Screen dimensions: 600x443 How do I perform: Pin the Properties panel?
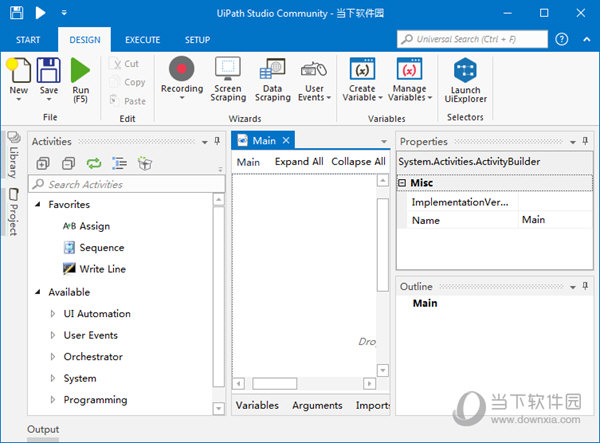tap(585, 141)
